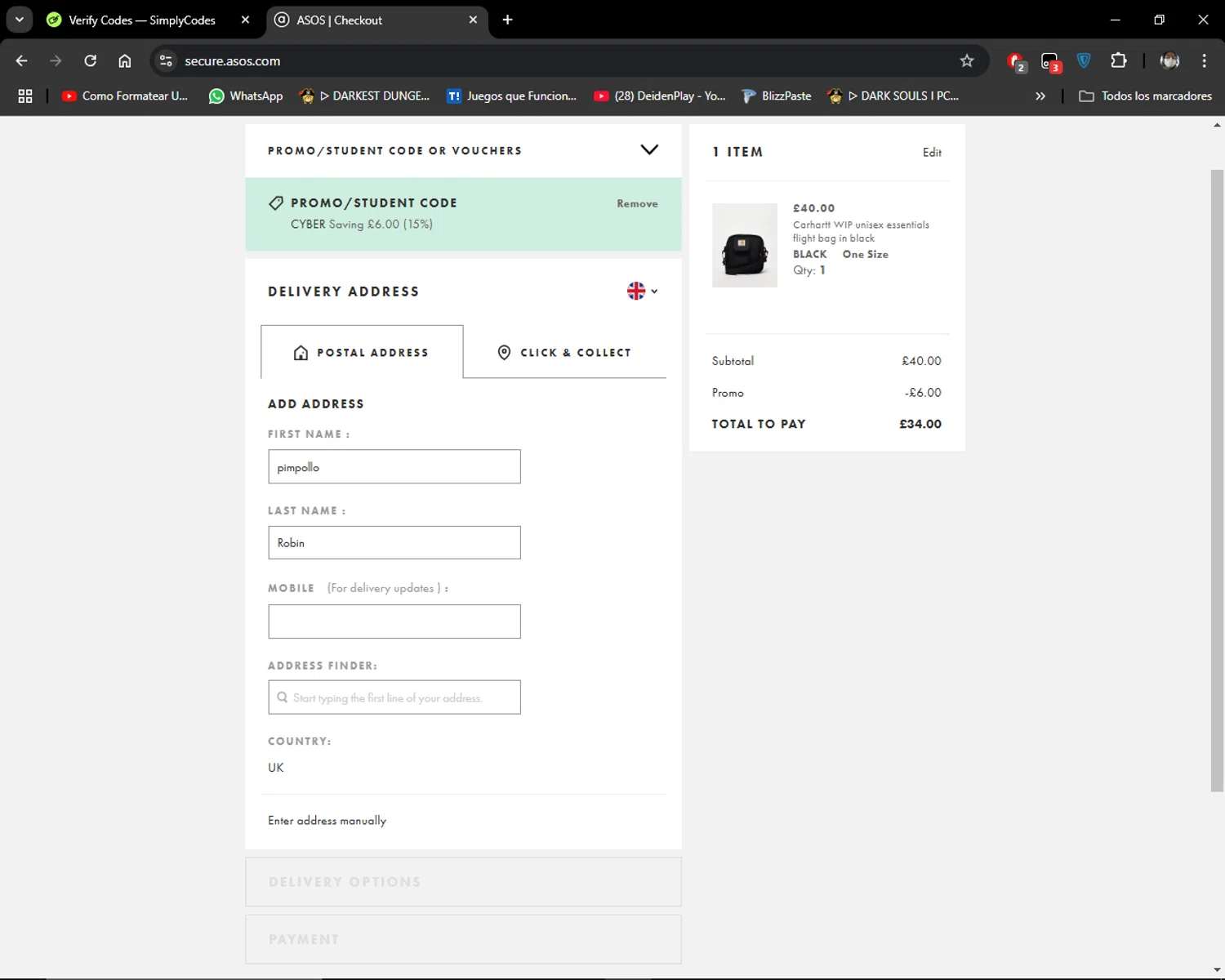Viewport: 1225px width, 980px height.
Task: Open the extension icon with badge 3
Action: 1051,61
